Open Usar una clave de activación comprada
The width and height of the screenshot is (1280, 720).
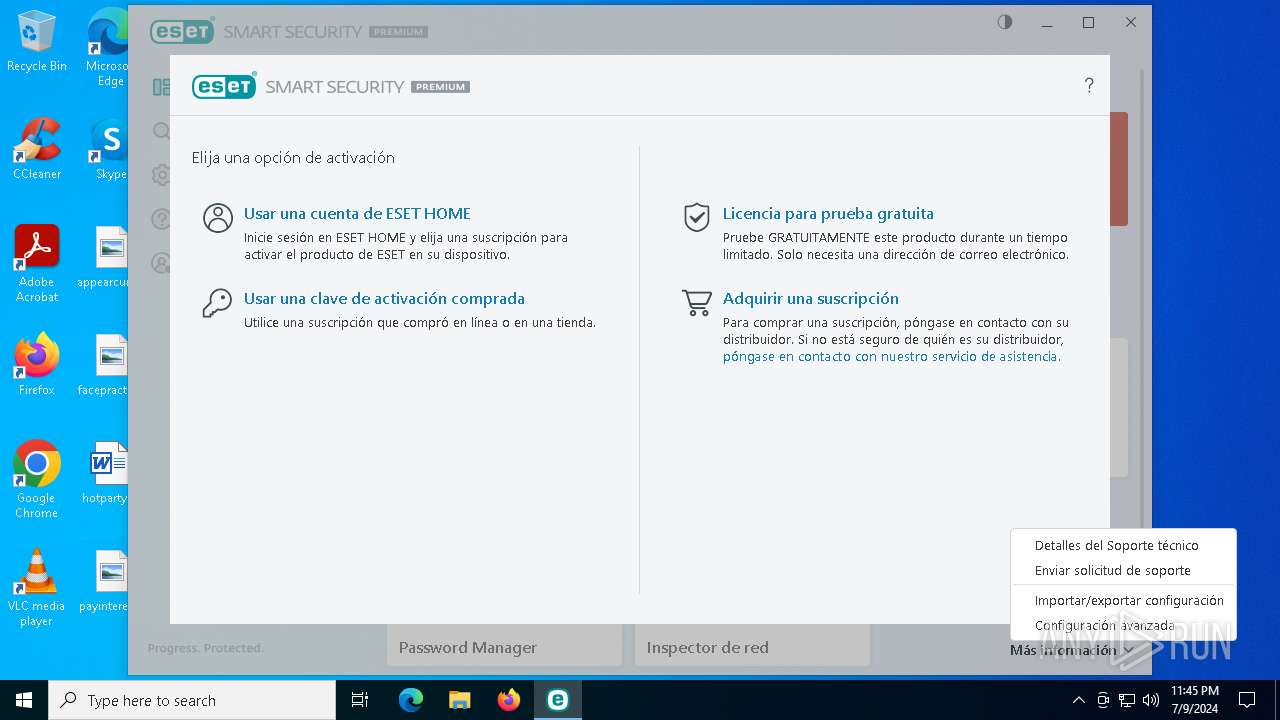pyautogui.click(x=384, y=299)
